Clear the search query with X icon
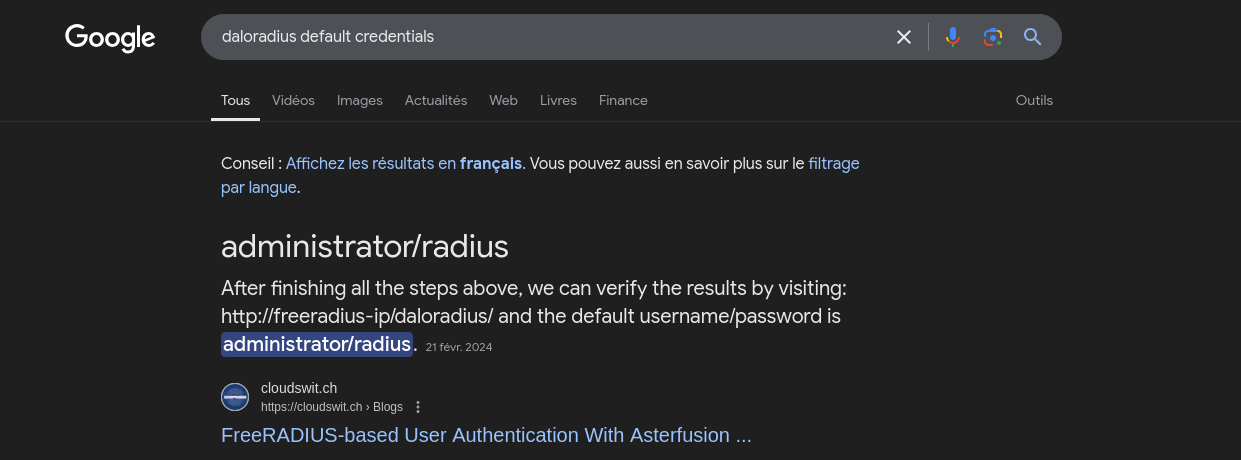The height and width of the screenshot is (460, 1241). 904,37
